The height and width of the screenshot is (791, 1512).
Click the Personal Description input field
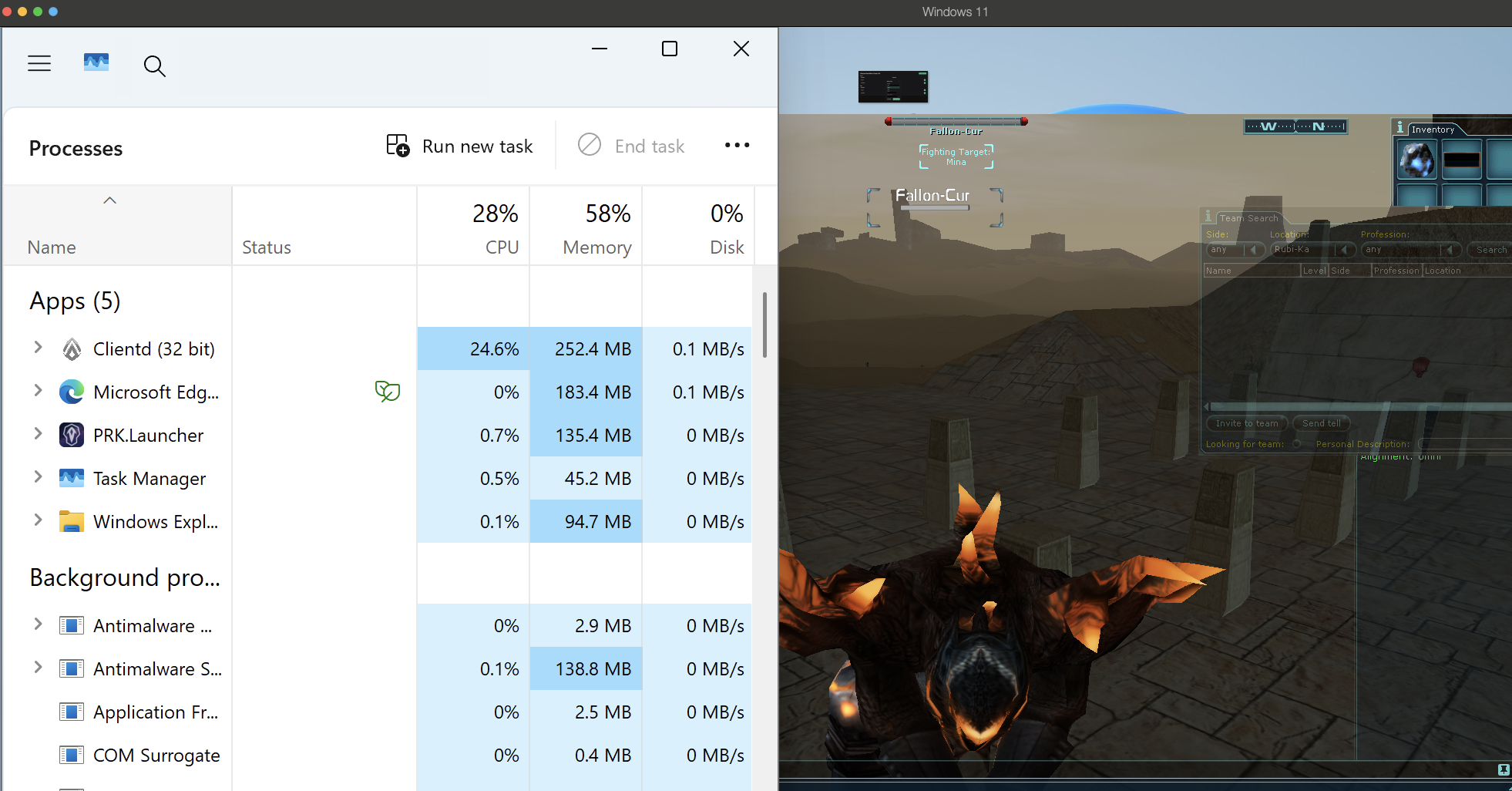point(1464,444)
